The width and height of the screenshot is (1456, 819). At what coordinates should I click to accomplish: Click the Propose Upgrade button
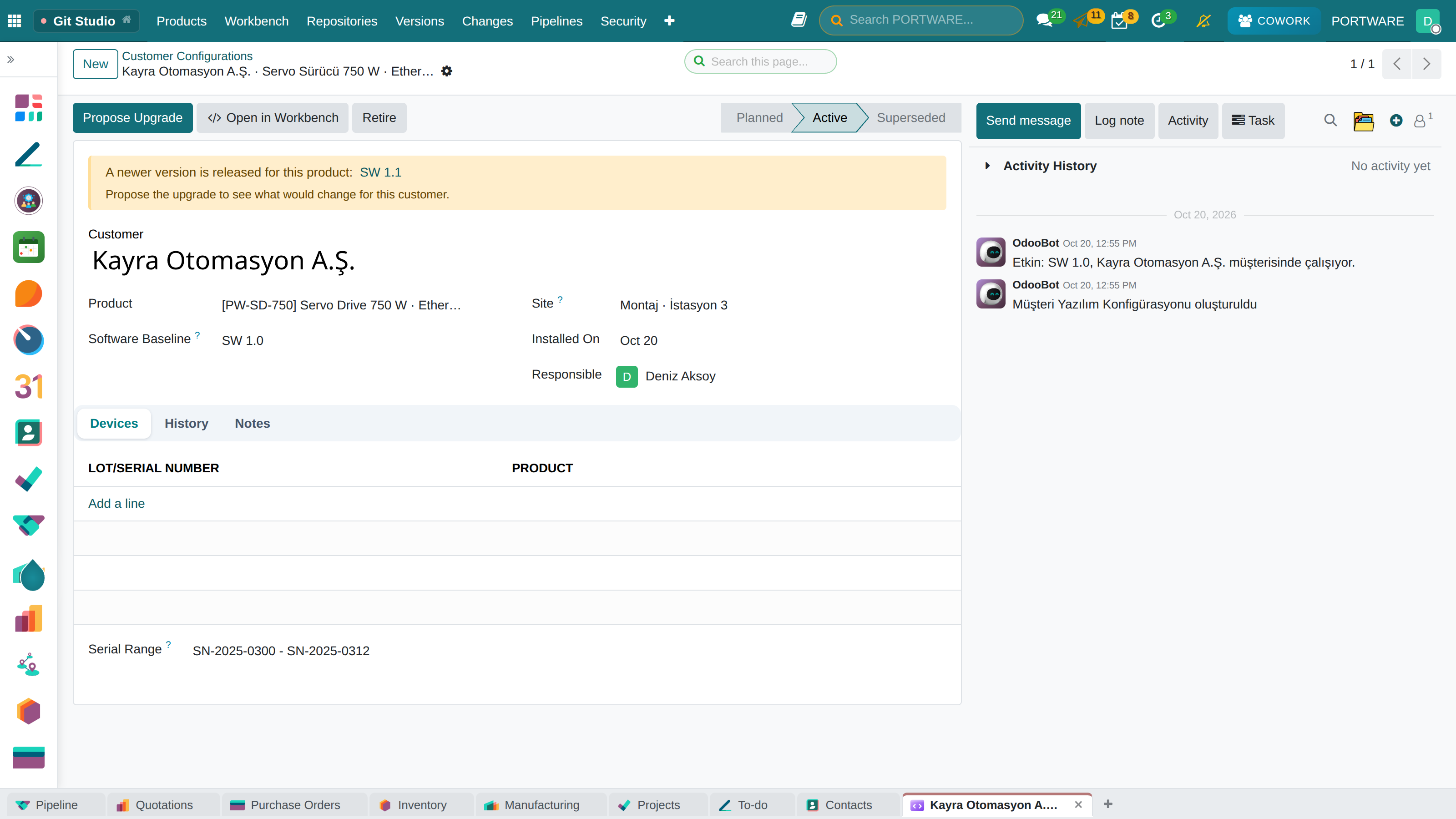tap(132, 117)
